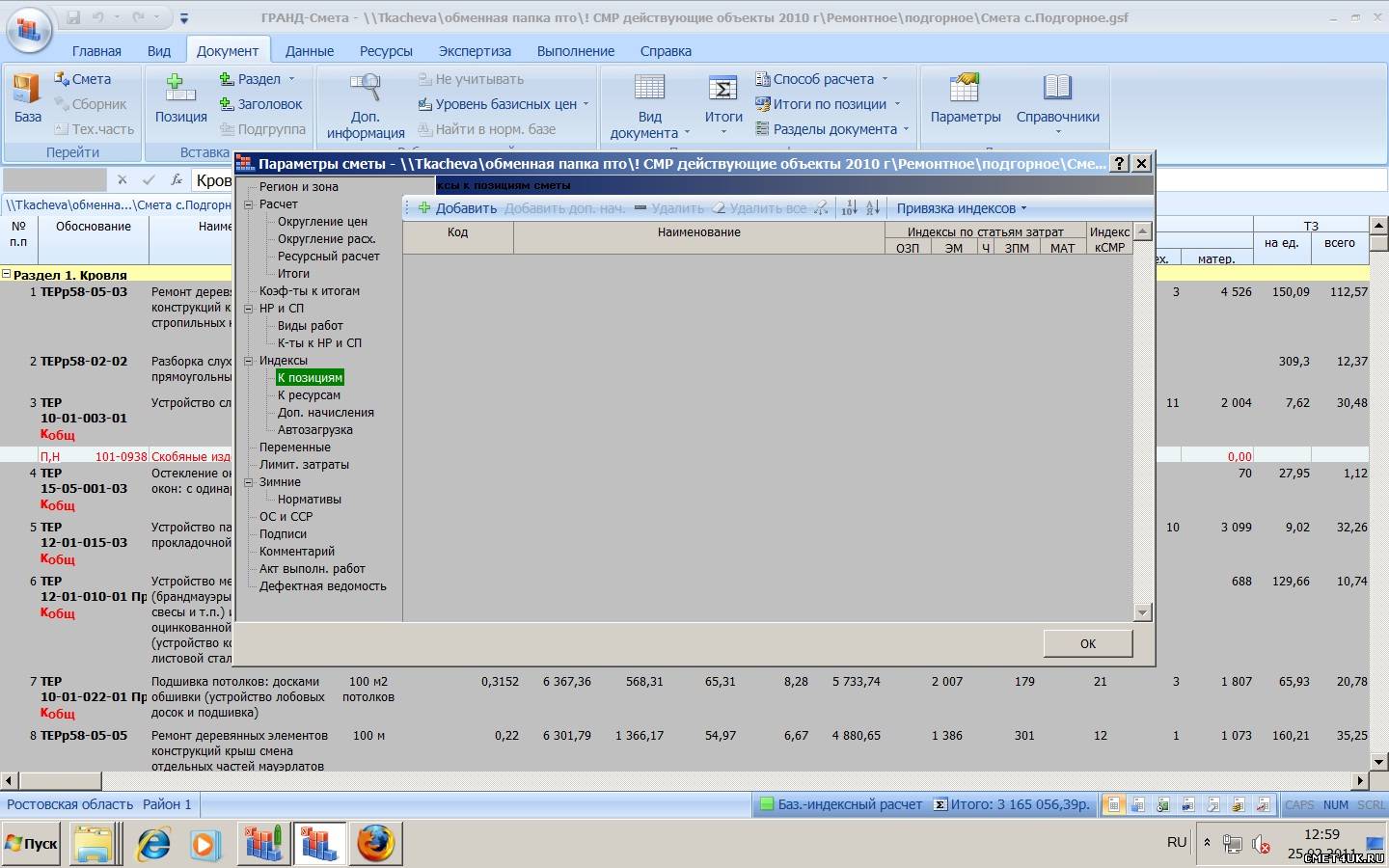Launch Firefox from the taskbar

coord(375,843)
